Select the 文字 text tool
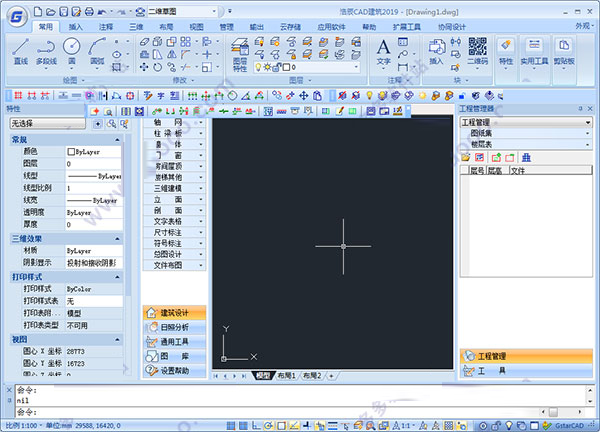The height and width of the screenshot is (432, 600). point(383,52)
